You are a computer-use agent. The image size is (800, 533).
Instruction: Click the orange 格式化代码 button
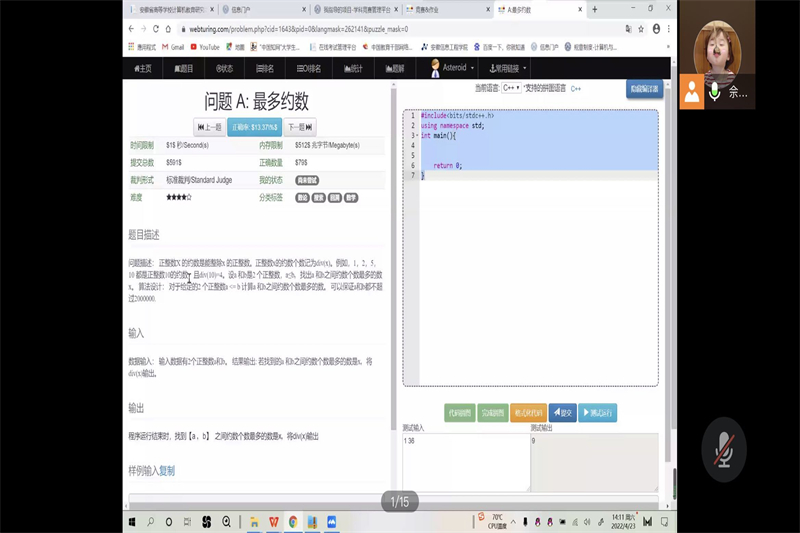pos(528,412)
